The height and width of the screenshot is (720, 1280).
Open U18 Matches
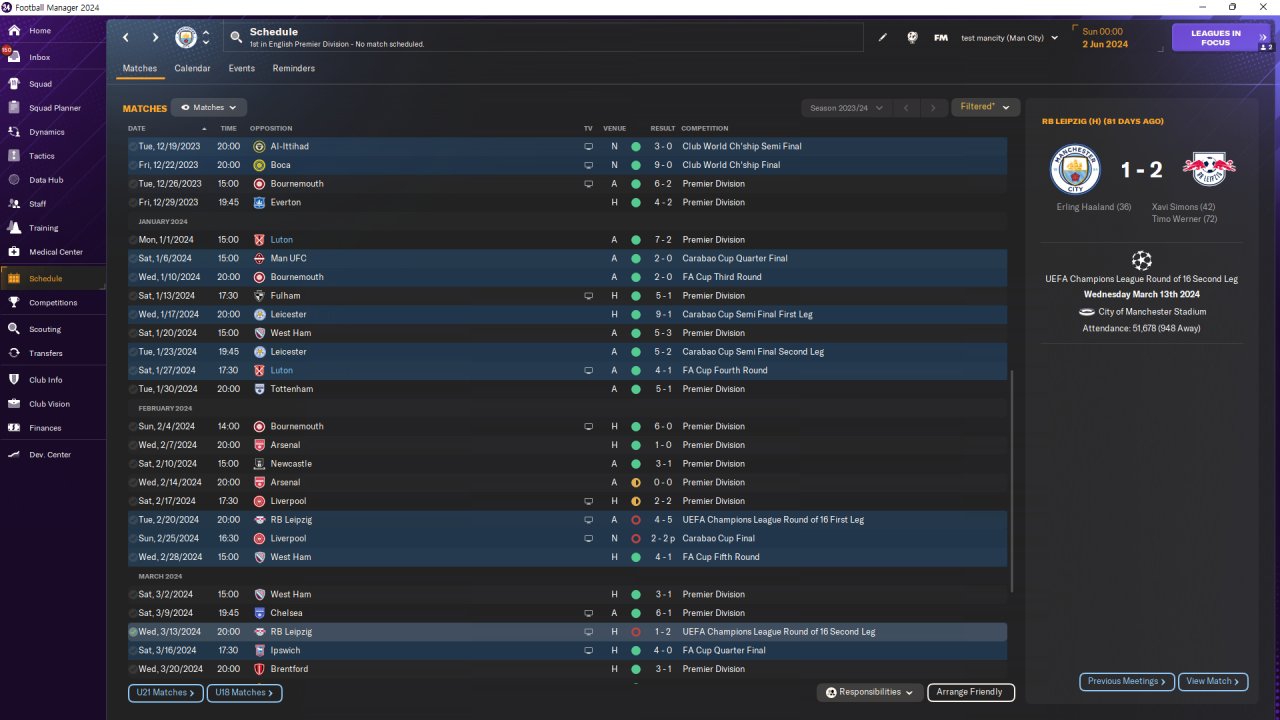[244, 692]
